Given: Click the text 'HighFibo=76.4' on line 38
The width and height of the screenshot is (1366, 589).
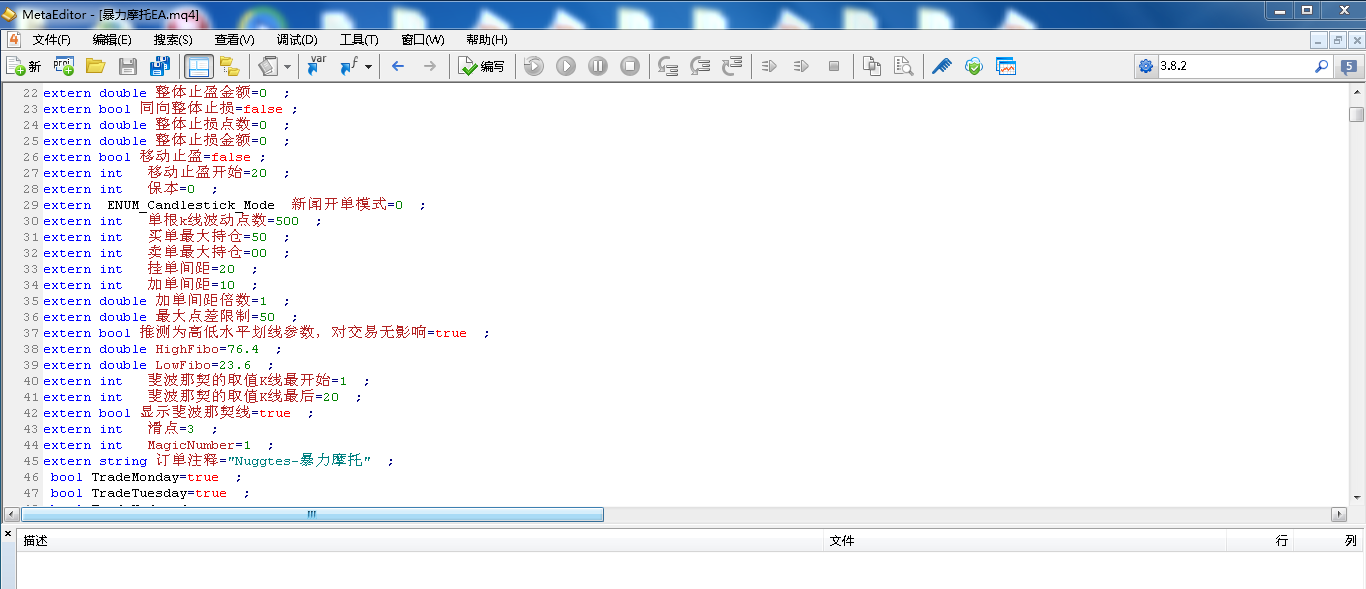Looking at the screenshot, I should point(207,349).
